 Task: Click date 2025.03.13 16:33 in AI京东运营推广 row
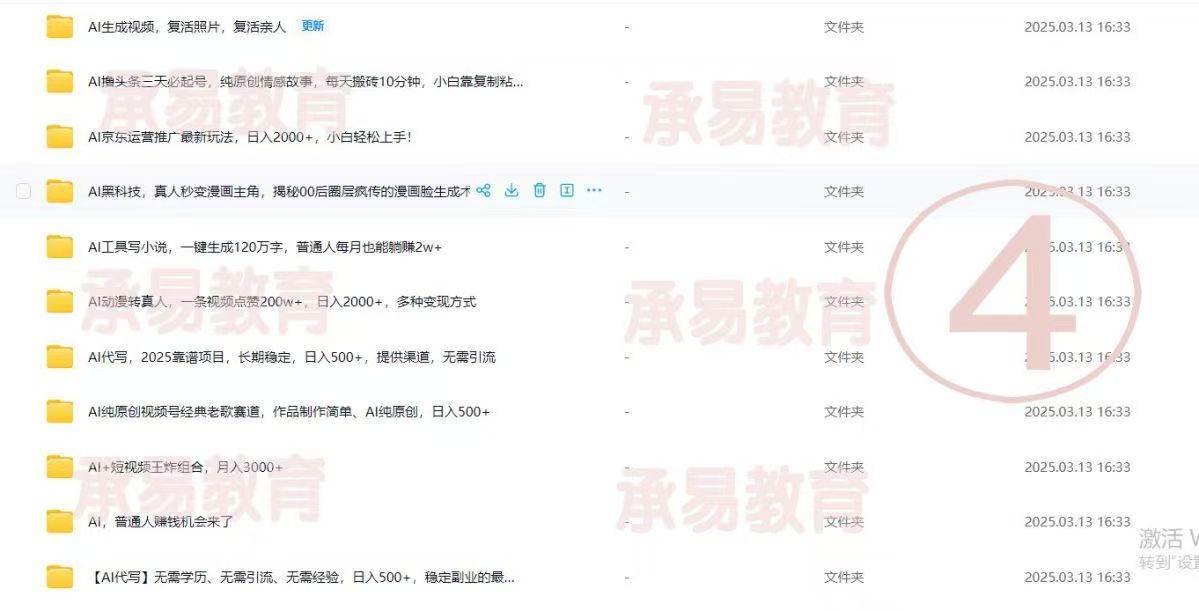coord(1077,137)
